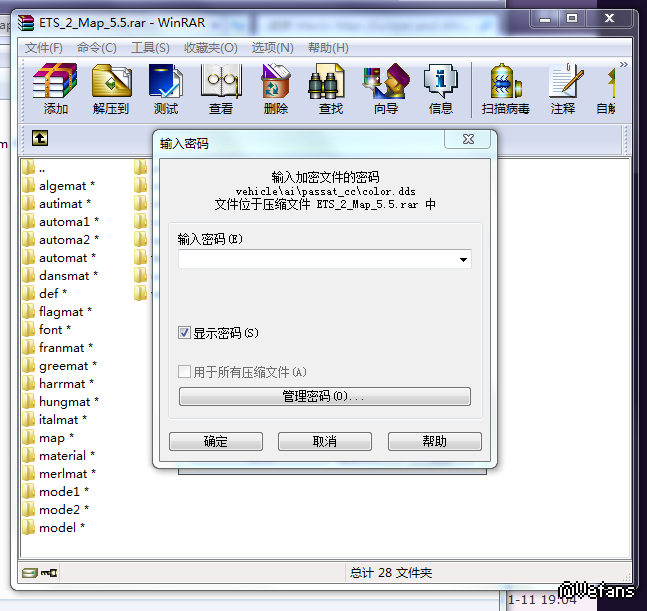This screenshot has height=611, width=647.
Task: Open the 帮助(H) menu
Action: [x=328, y=48]
